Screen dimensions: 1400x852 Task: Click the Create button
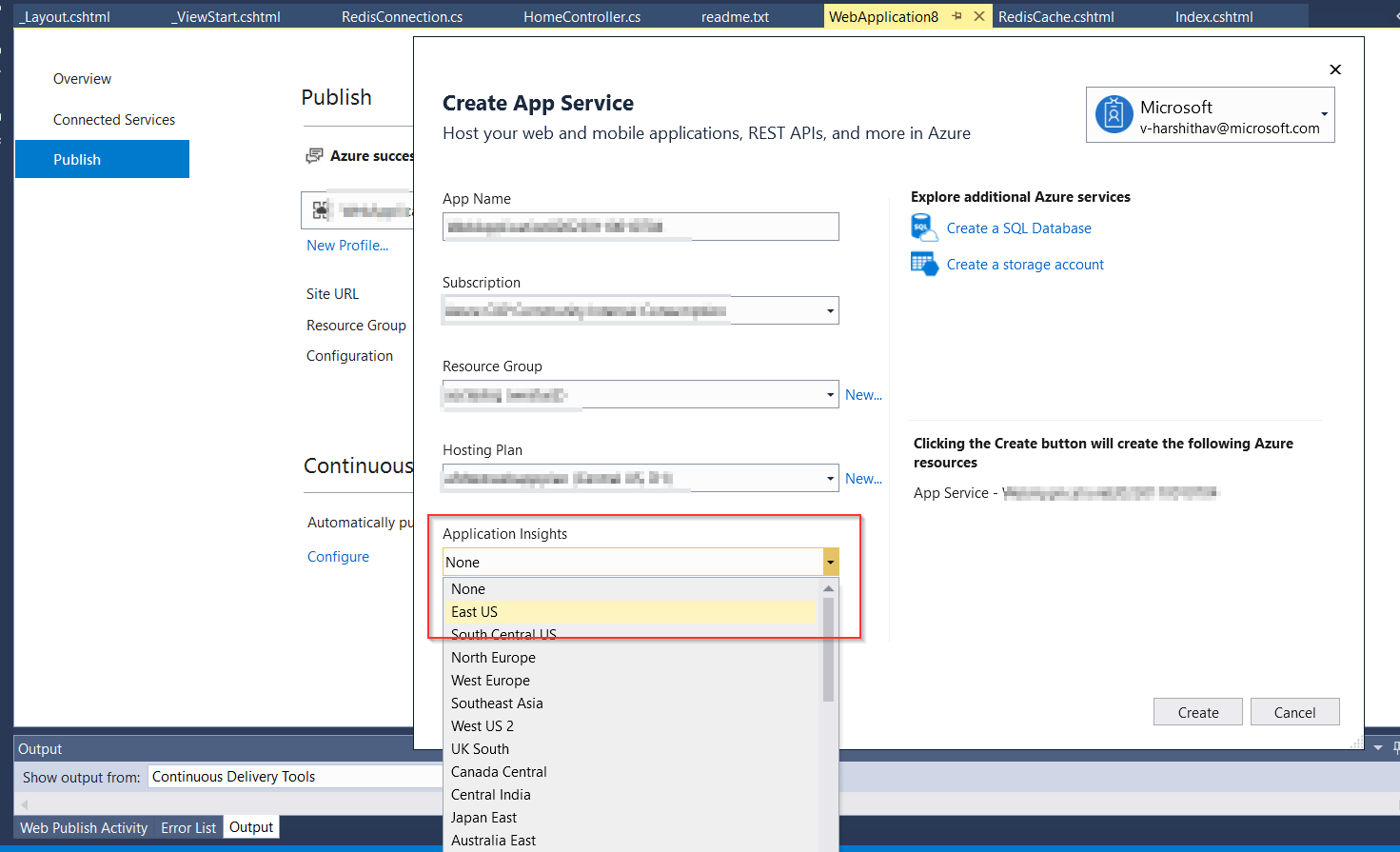pos(1197,711)
